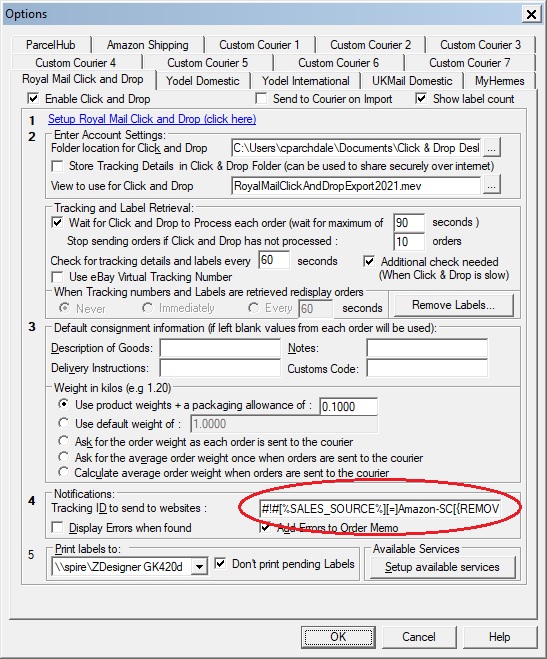Go to Custom Courier 5 tab
Viewport: 547px width, 659px height.
(x=208, y=63)
